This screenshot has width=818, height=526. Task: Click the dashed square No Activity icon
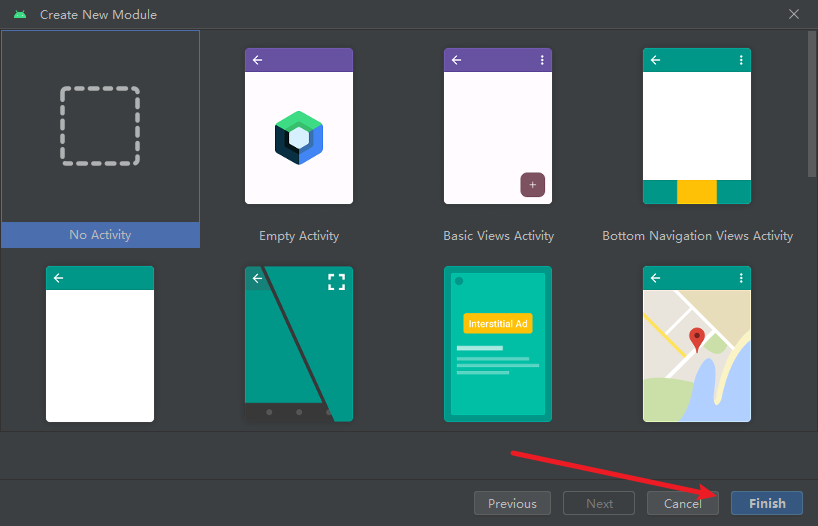click(x=100, y=126)
